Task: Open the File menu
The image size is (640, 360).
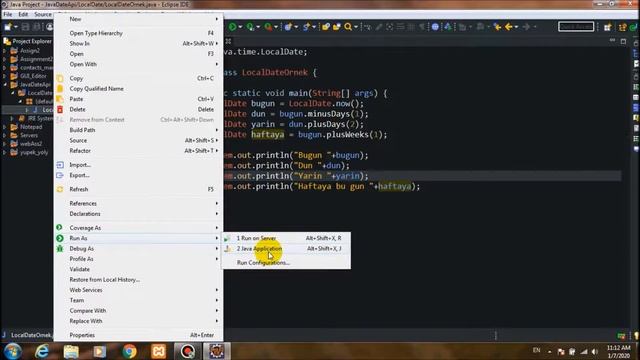Action: pos(8,14)
